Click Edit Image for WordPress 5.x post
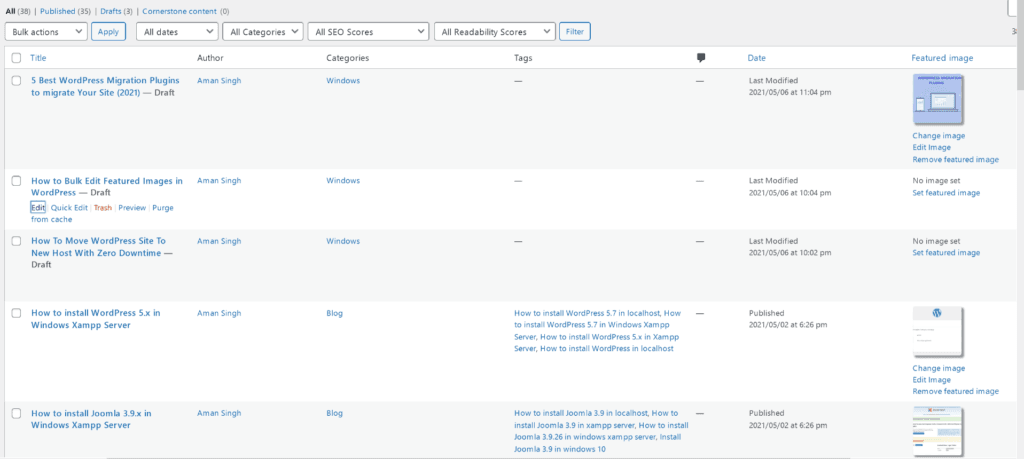 [931, 380]
